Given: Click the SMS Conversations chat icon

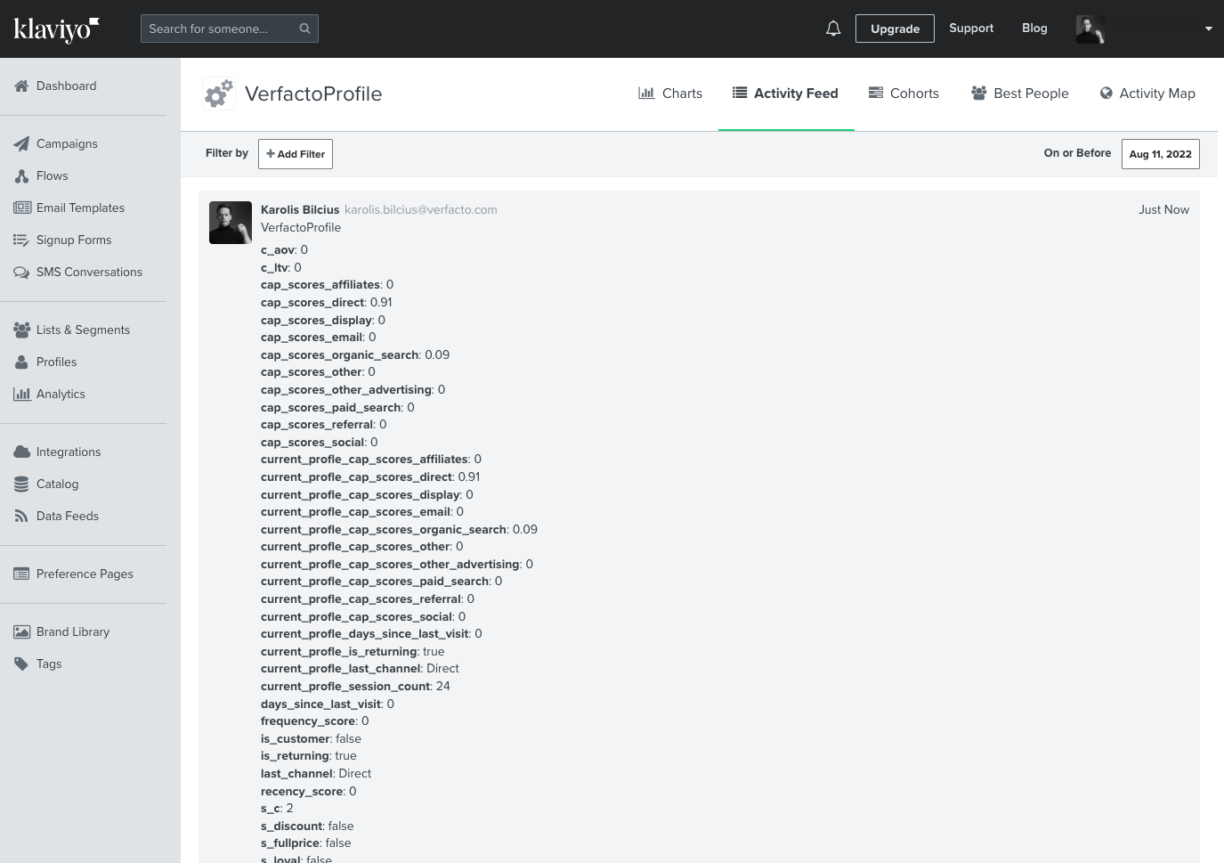Looking at the screenshot, I should coord(21,272).
